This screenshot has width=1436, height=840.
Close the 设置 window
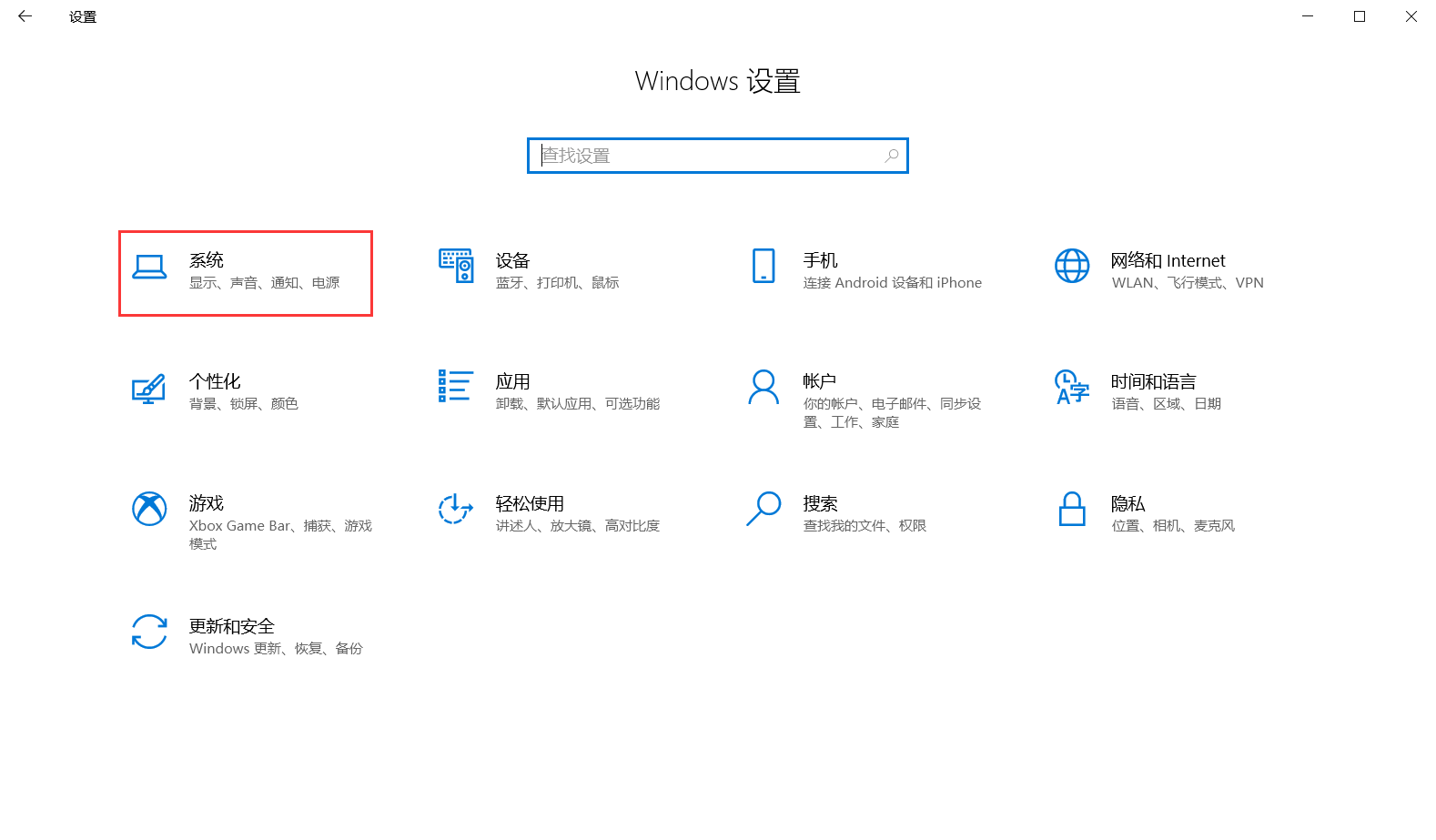point(1411,16)
